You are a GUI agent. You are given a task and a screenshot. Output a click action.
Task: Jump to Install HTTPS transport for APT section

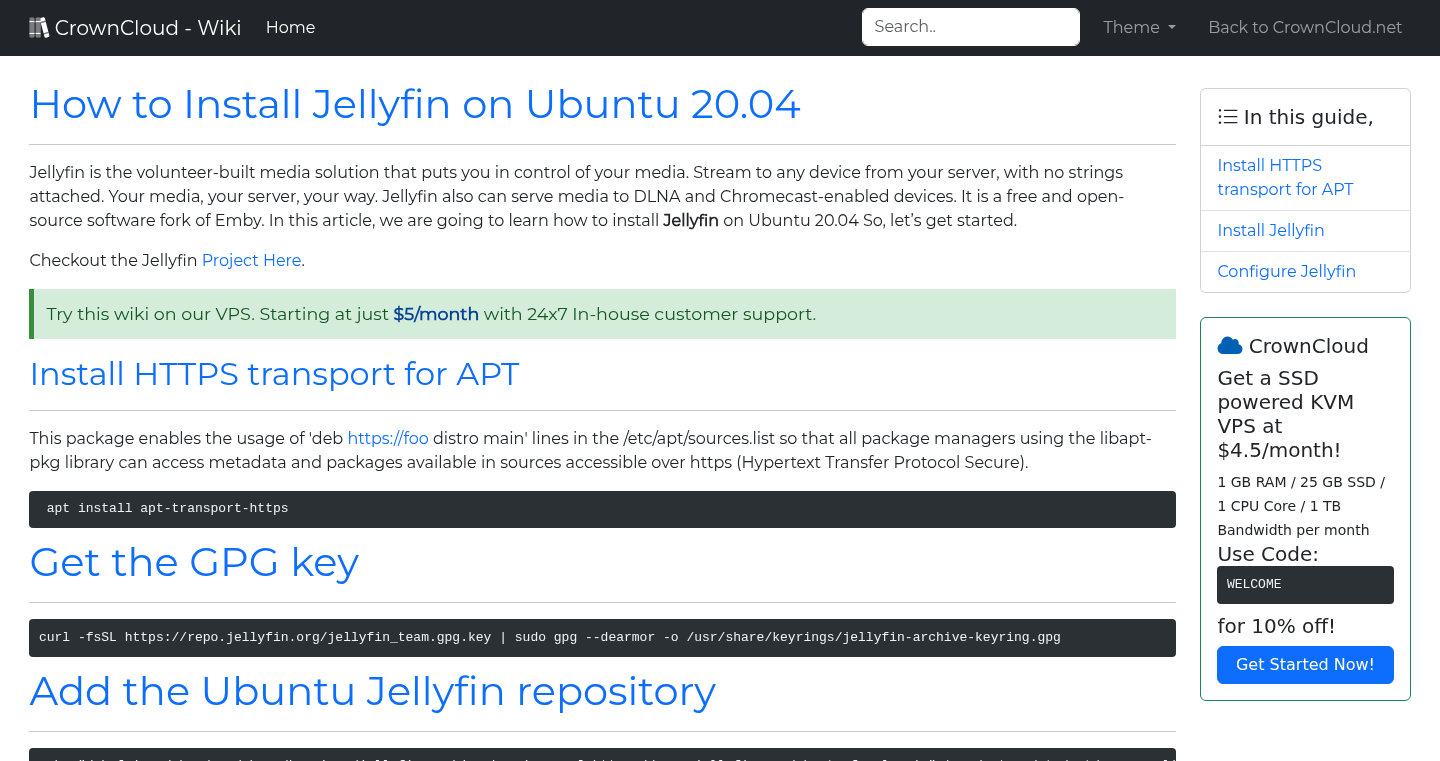point(1285,177)
